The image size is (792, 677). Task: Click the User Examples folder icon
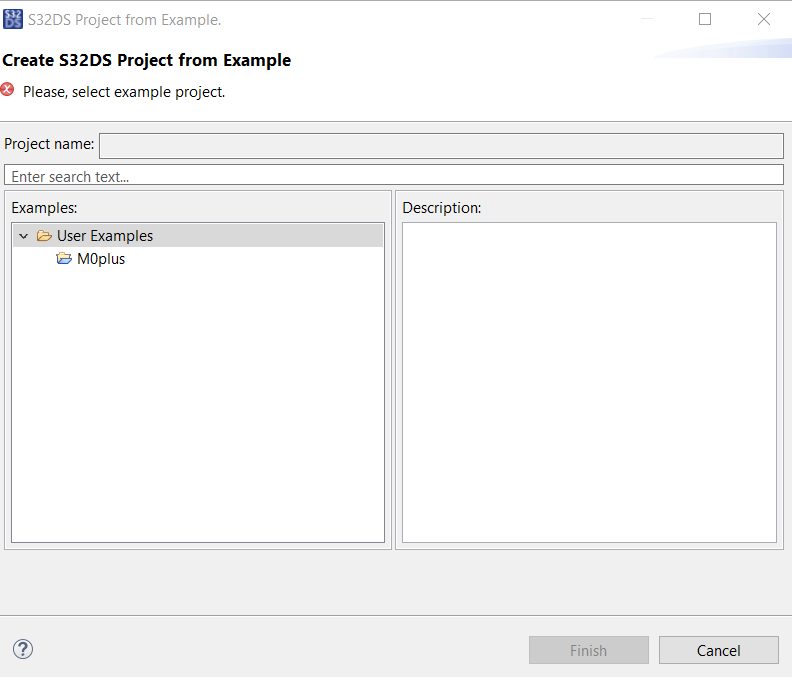tap(44, 236)
